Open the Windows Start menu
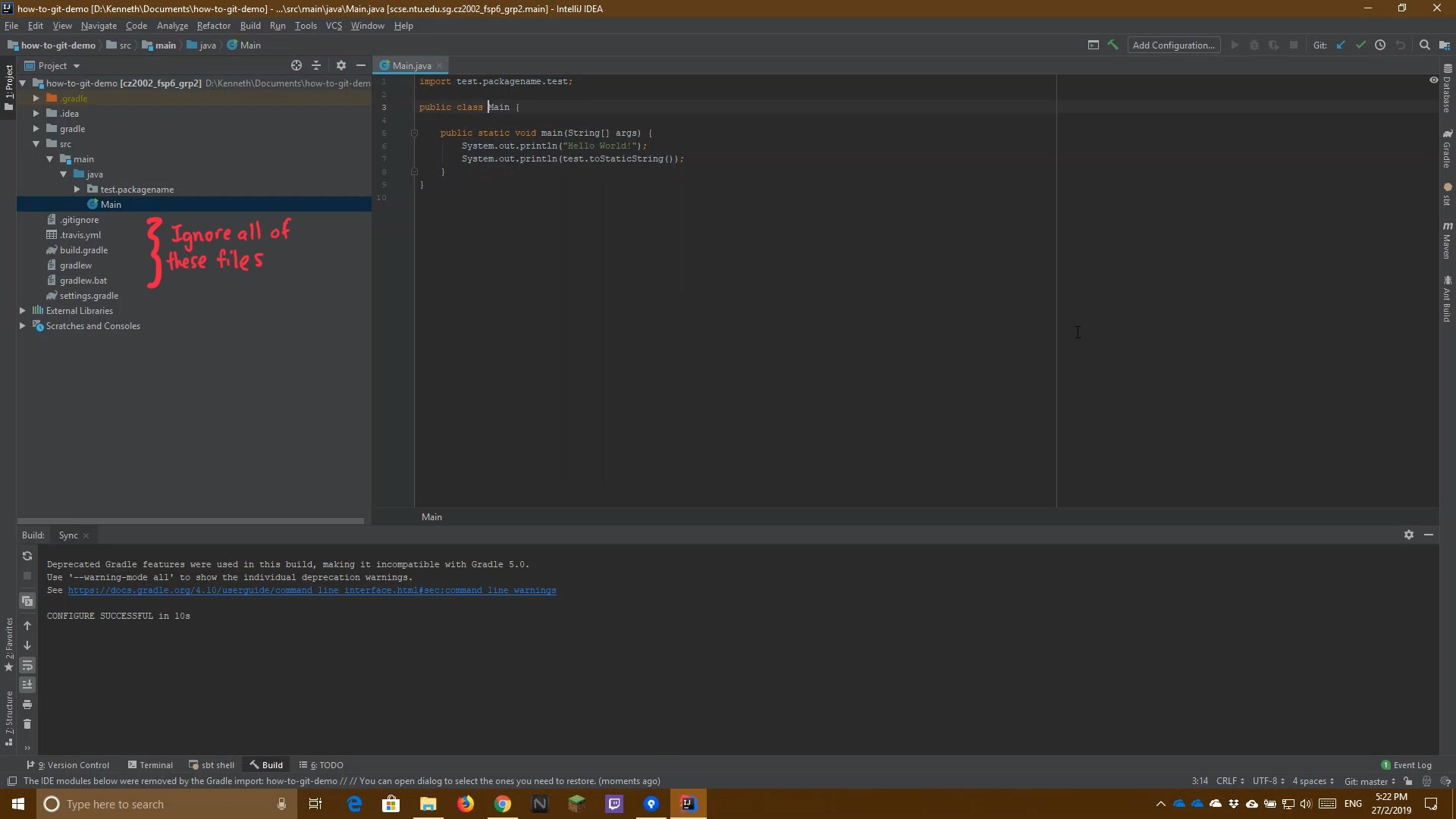 pyautogui.click(x=18, y=804)
